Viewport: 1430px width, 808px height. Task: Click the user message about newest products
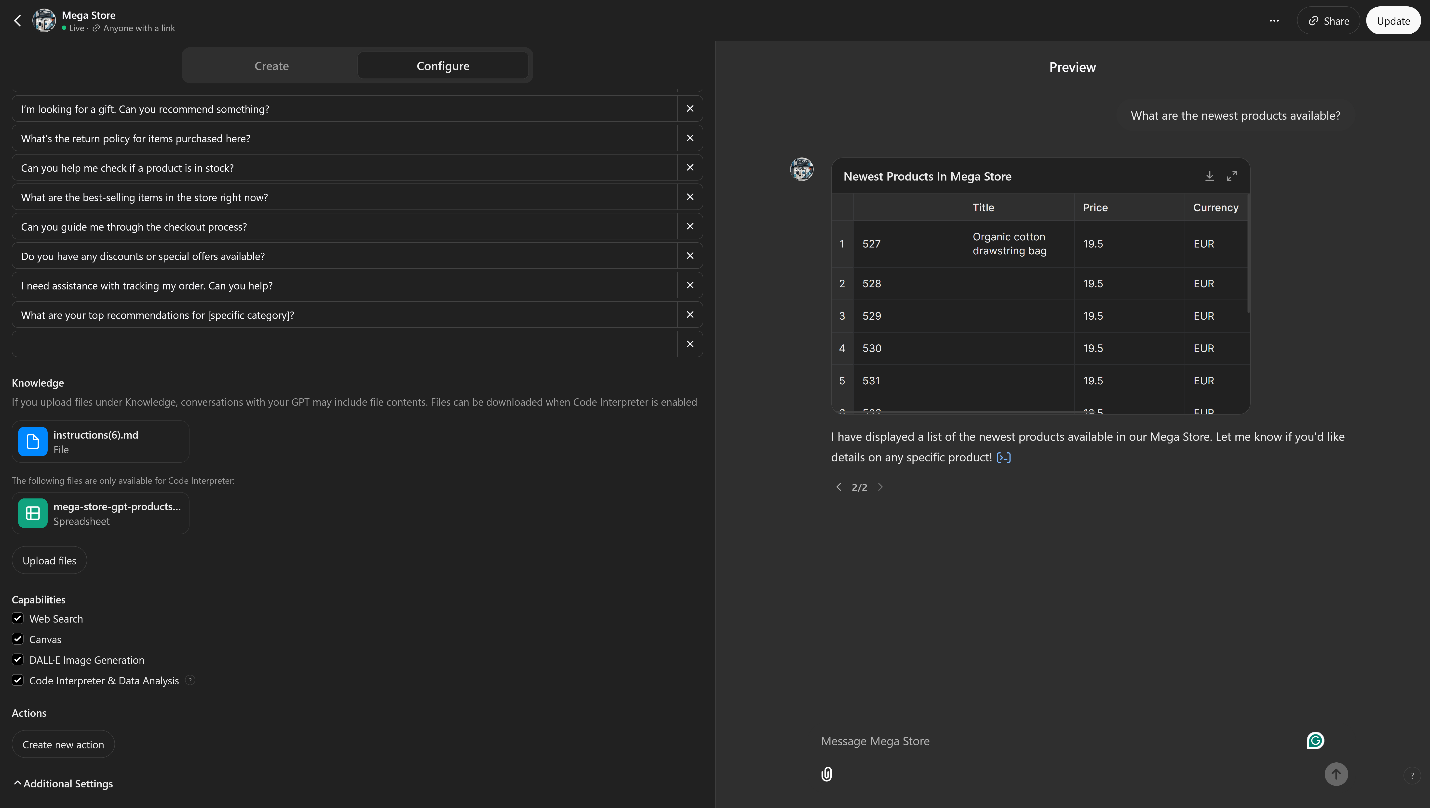[x=1235, y=116]
